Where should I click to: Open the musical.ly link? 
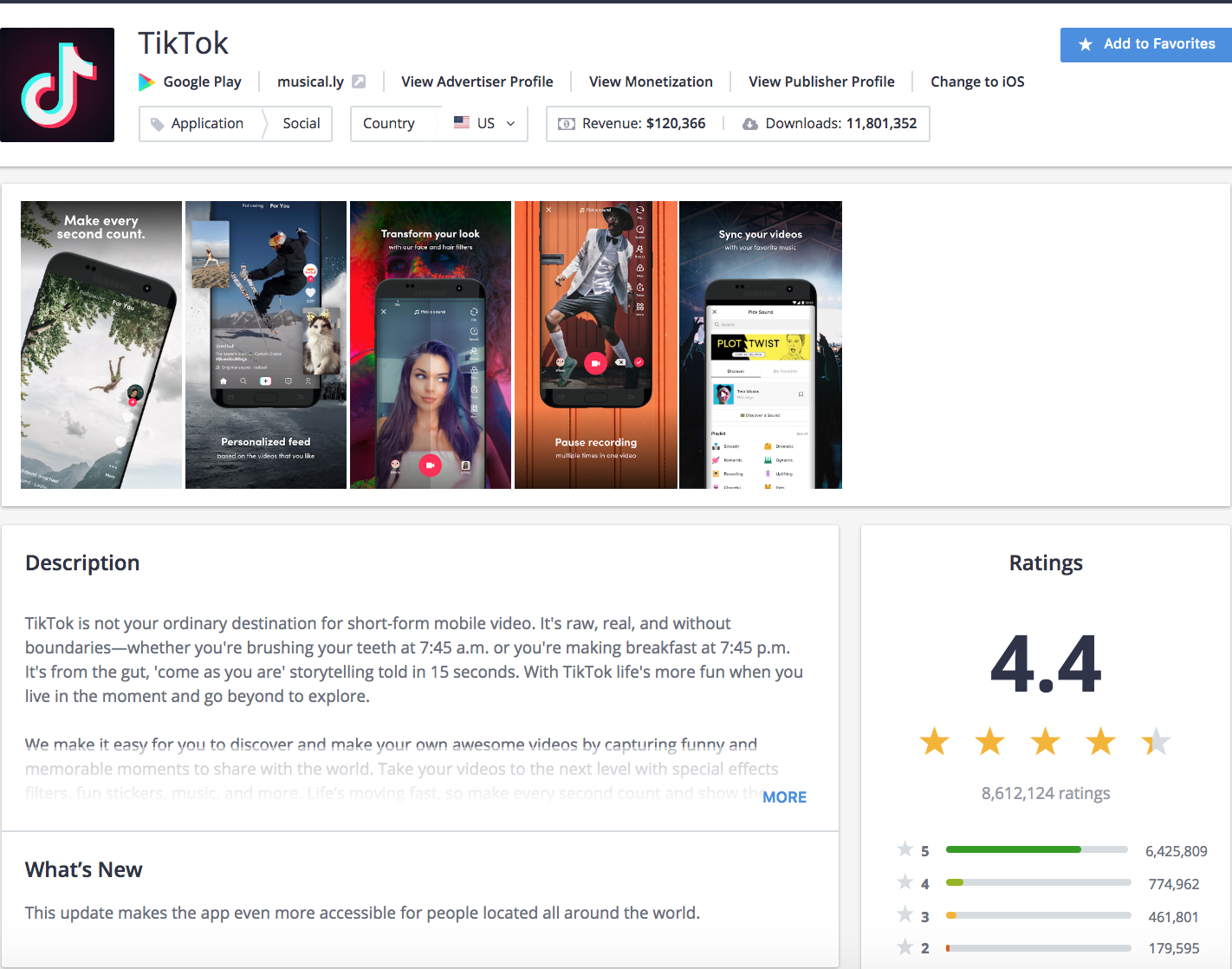[x=310, y=81]
